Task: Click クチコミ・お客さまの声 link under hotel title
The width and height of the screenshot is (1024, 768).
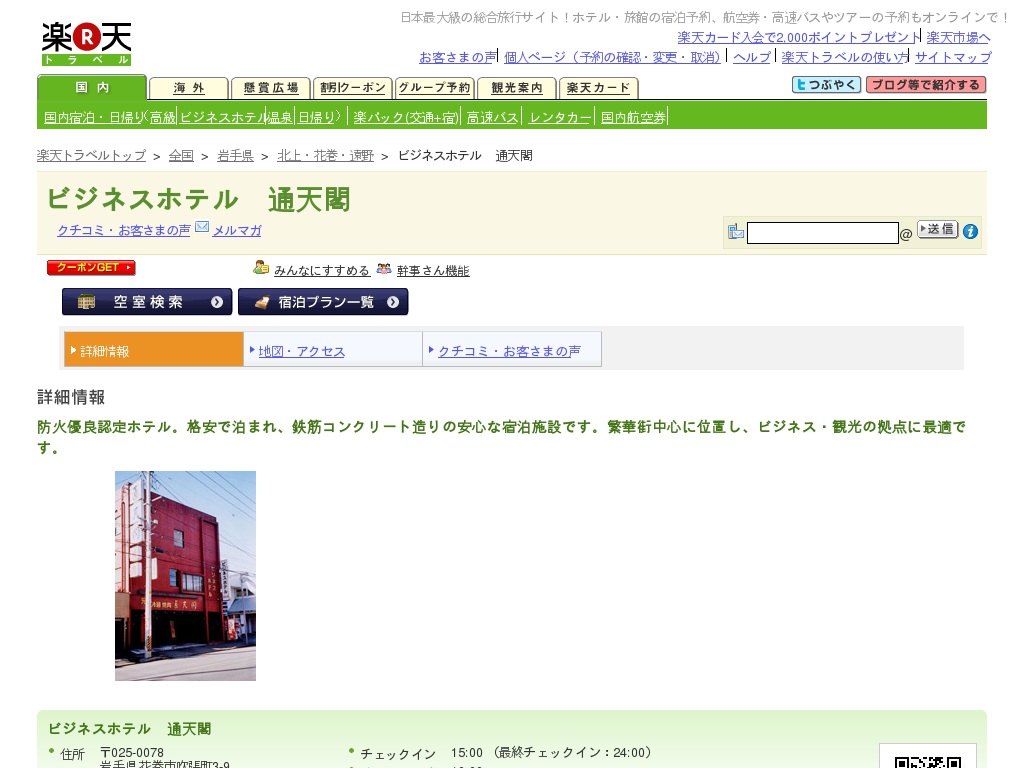Action: coord(124,231)
